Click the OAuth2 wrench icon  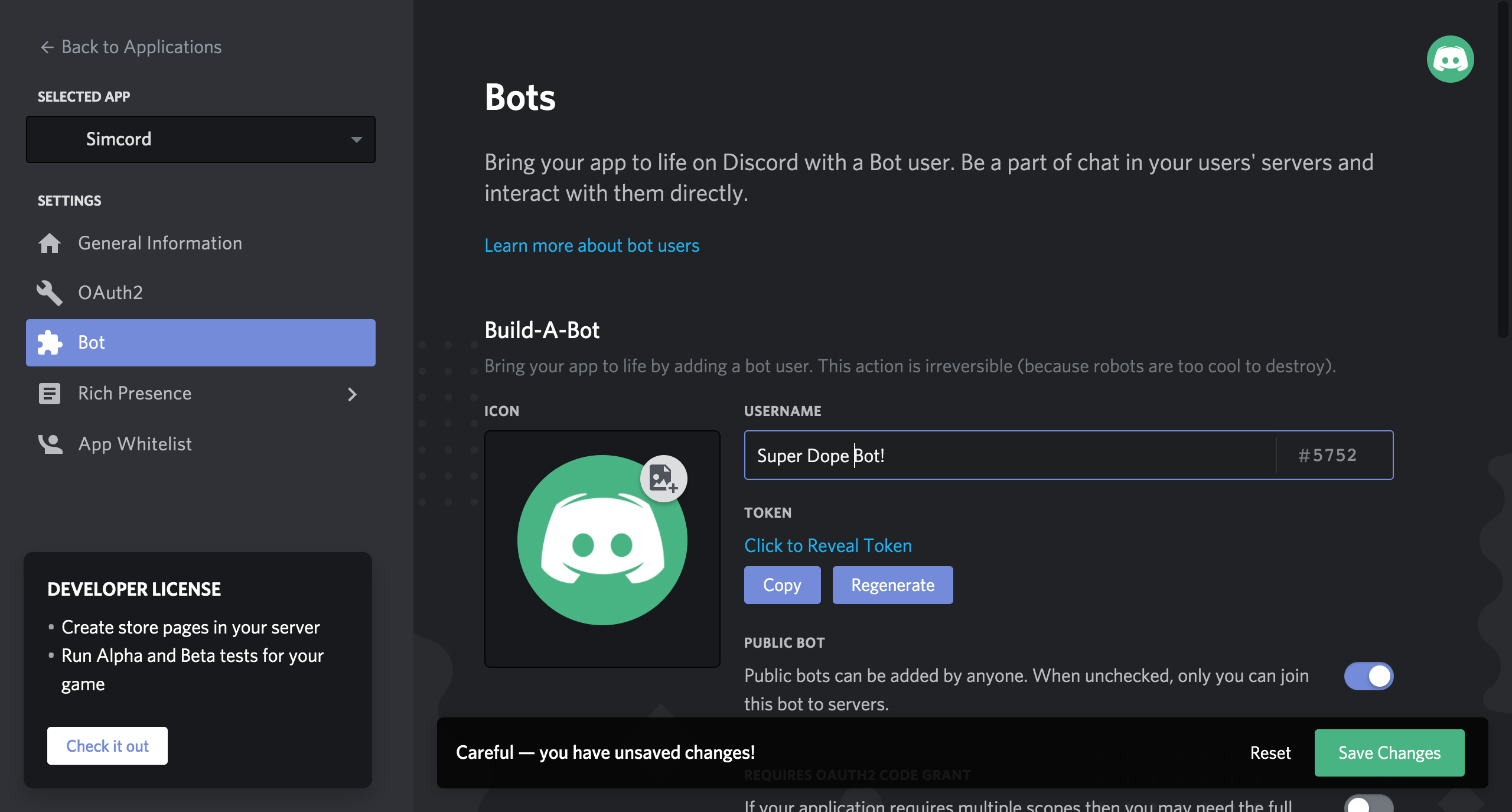point(50,293)
